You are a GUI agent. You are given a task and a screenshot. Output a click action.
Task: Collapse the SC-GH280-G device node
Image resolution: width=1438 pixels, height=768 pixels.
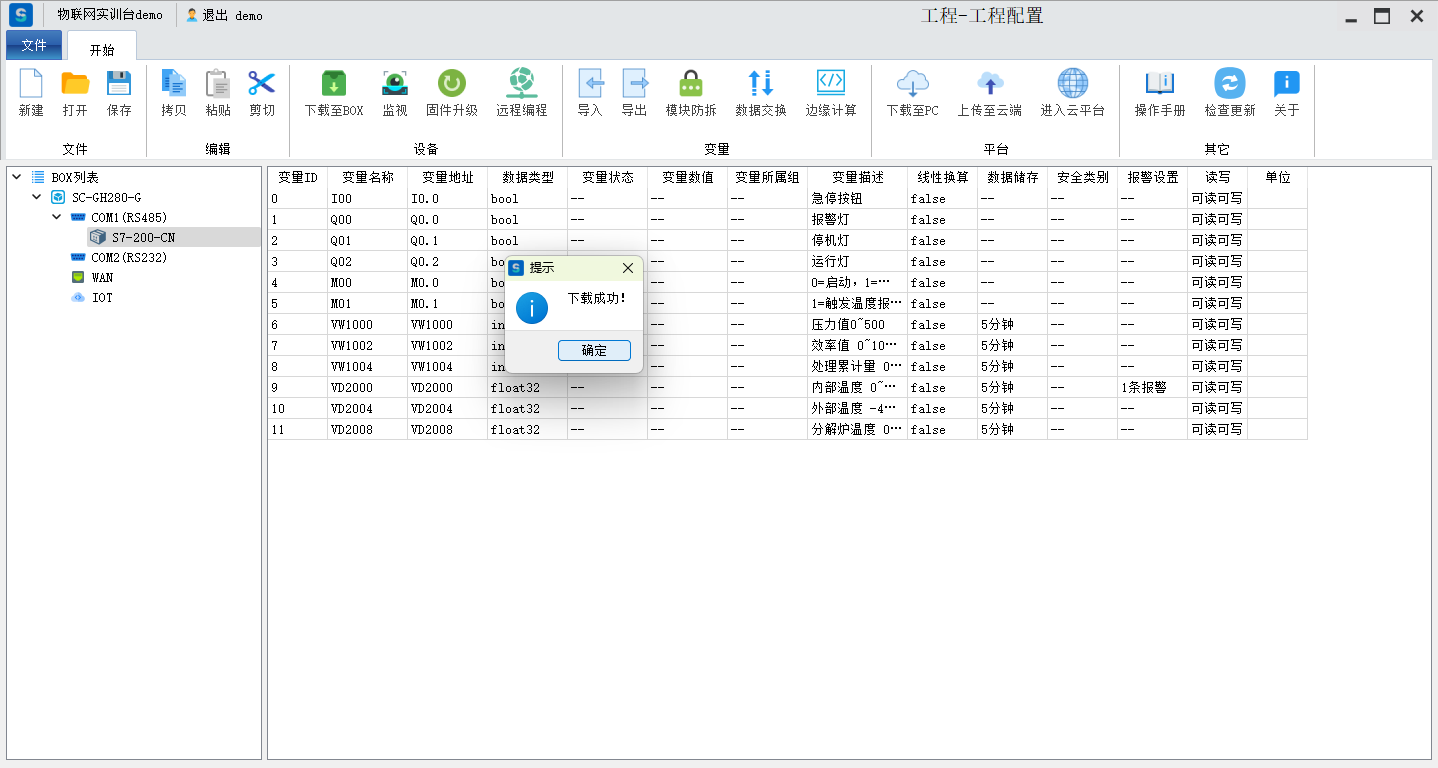point(37,197)
